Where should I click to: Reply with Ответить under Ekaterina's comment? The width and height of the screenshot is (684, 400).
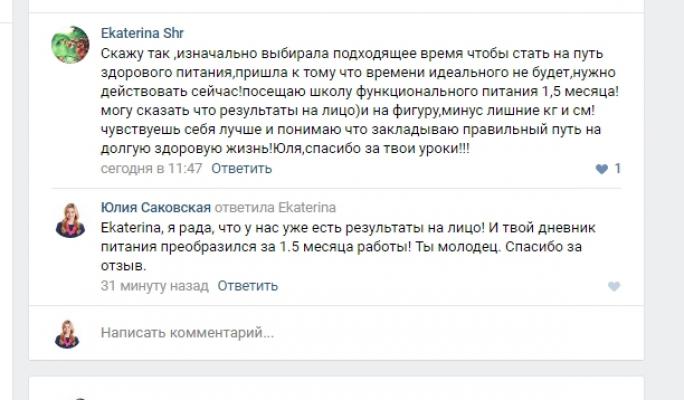pyautogui.click(x=234, y=168)
